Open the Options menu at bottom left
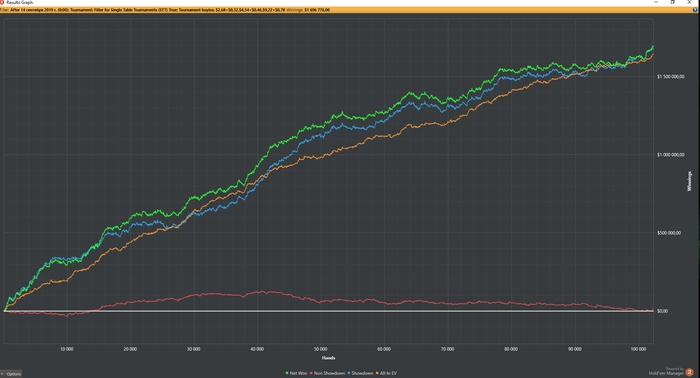The height and width of the screenshot is (378, 700). pyautogui.click(x=11, y=374)
